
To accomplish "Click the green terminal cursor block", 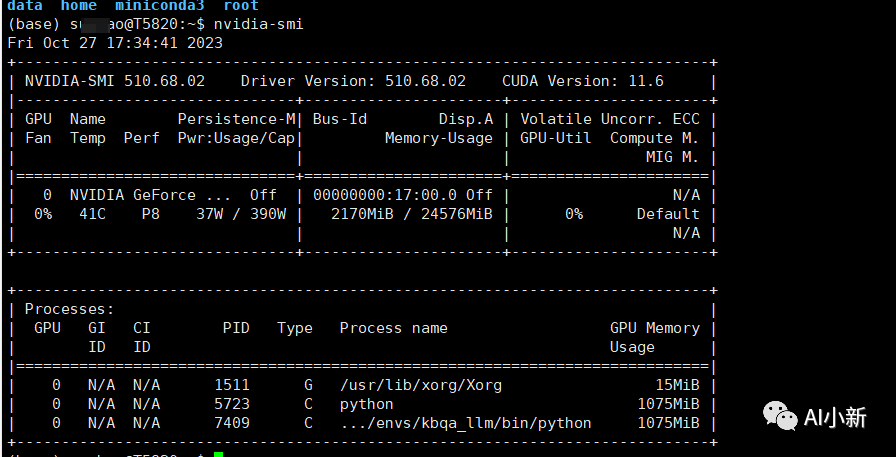I will pos(218,454).
